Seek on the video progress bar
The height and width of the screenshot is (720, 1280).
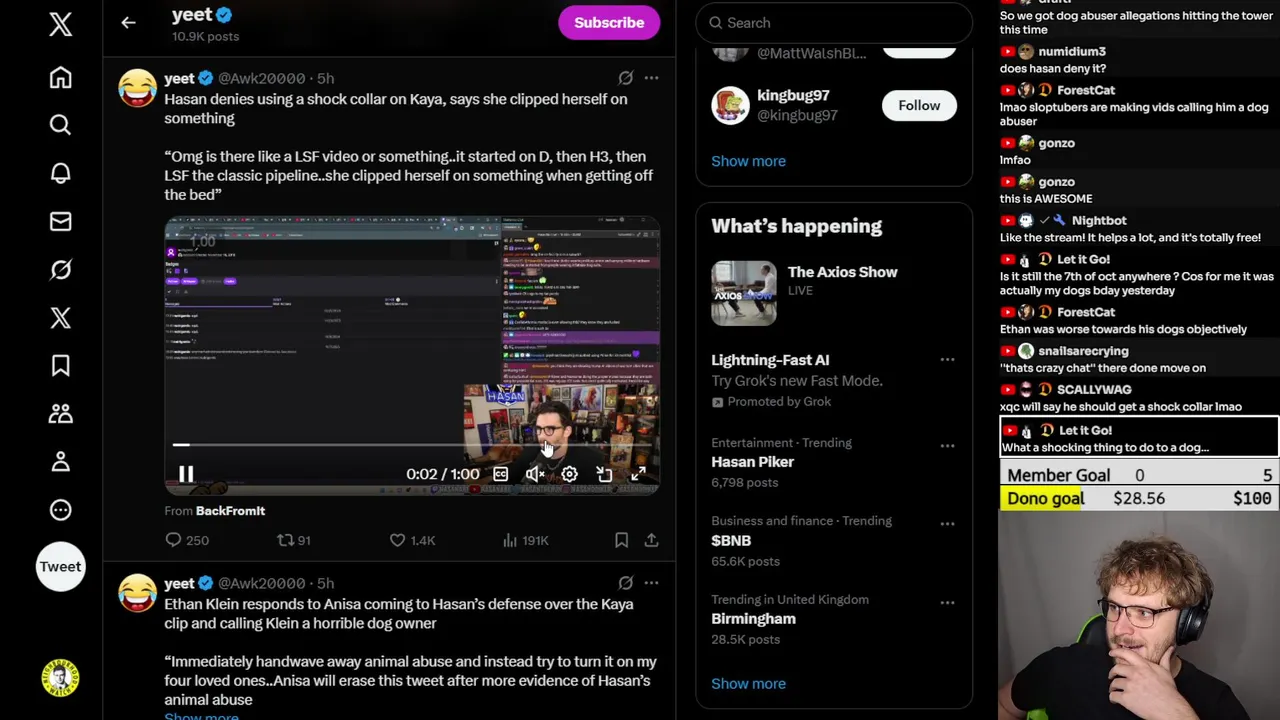pos(412,445)
